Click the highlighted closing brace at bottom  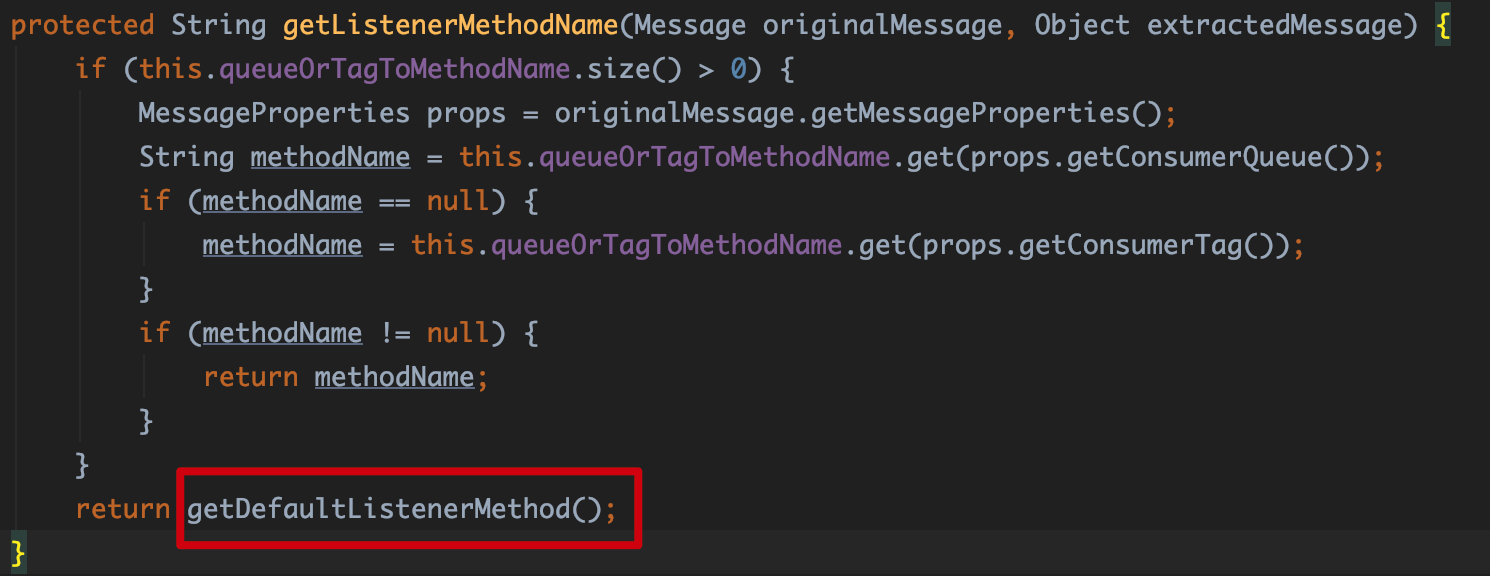click(16, 552)
